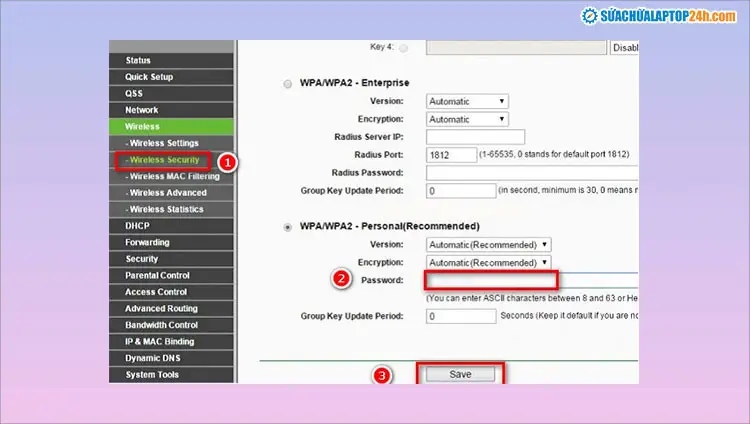Viewport: 750px width, 424px height.
Task: Open Wireless Settings submenu
Action: tap(171, 143)
